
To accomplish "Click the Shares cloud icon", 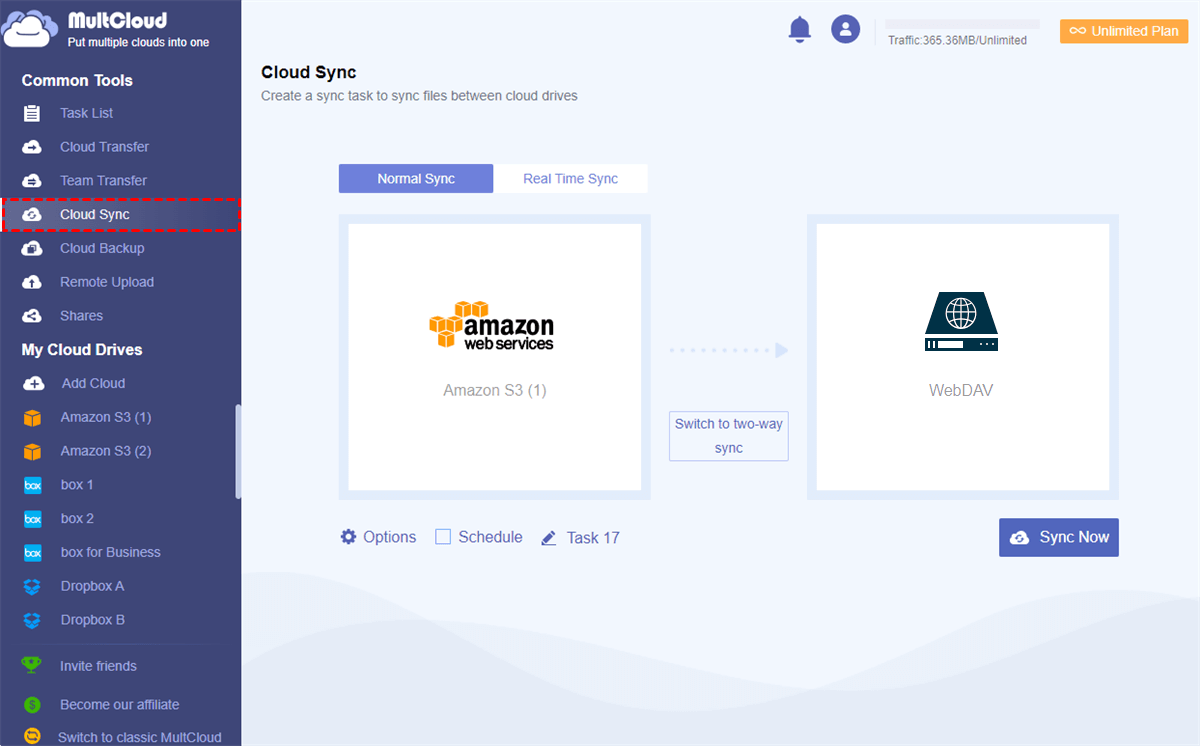I will tap(32, 316).
